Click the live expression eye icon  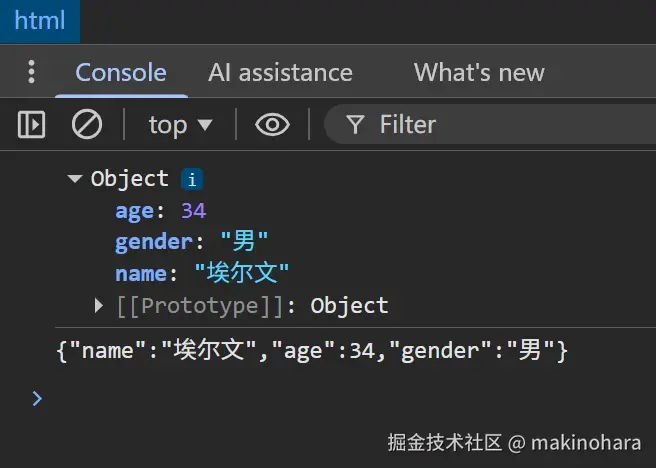tap(272, 124)
